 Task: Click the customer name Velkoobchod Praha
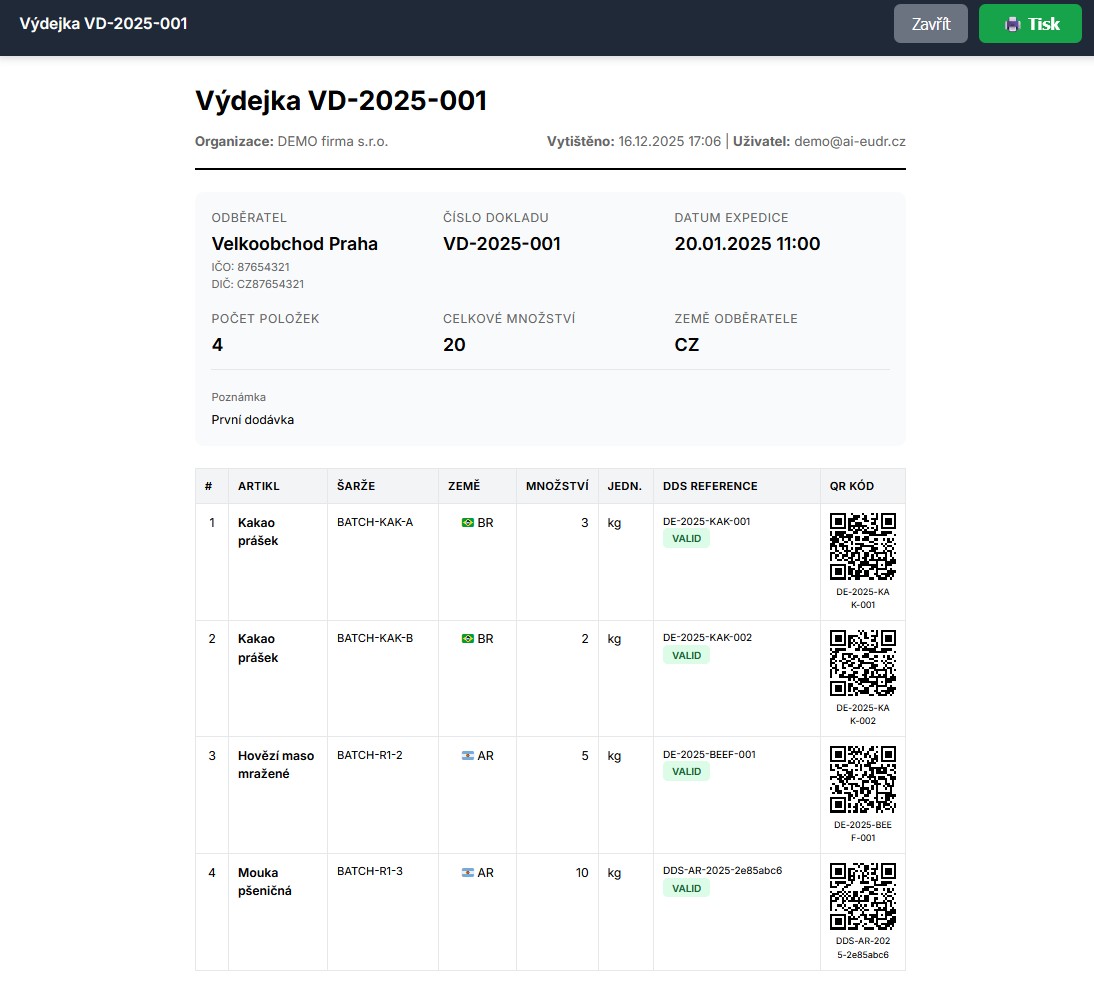(x=295, y=244)
